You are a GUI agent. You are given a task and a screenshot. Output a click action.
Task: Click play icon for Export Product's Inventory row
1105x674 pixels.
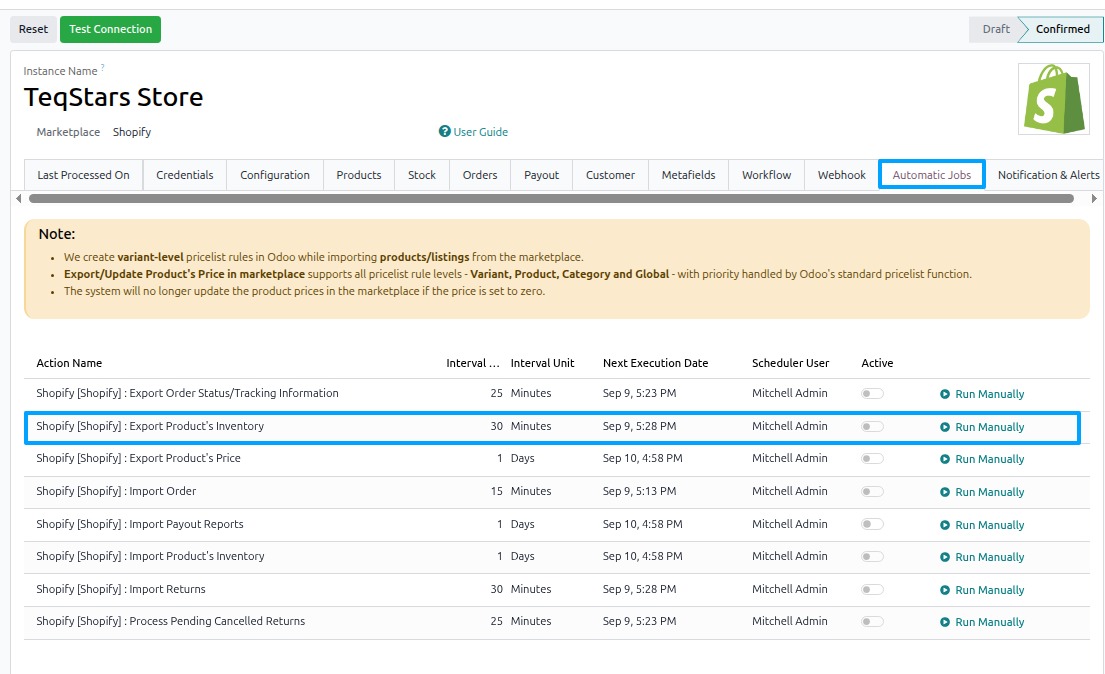click(945, 427)
